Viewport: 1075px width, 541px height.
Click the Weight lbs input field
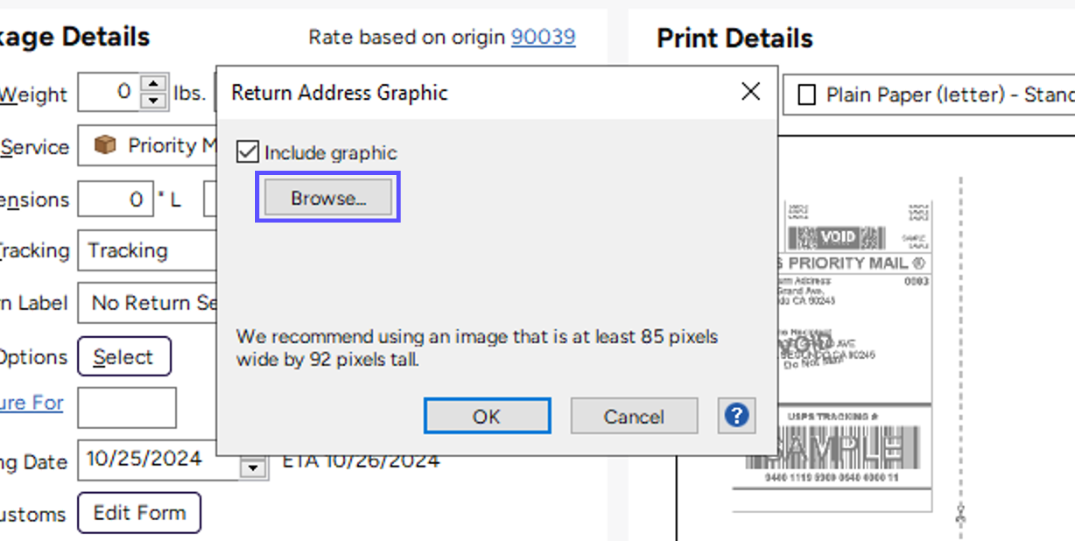click(x=110, y=92)
